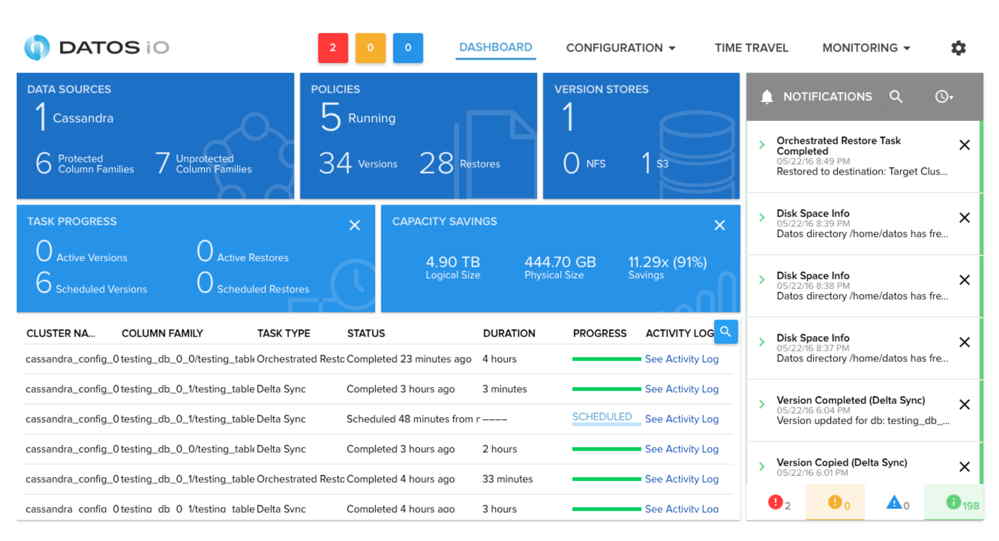Dismiss Version Completed (Delta Sync) notification

tap(965, 405)
